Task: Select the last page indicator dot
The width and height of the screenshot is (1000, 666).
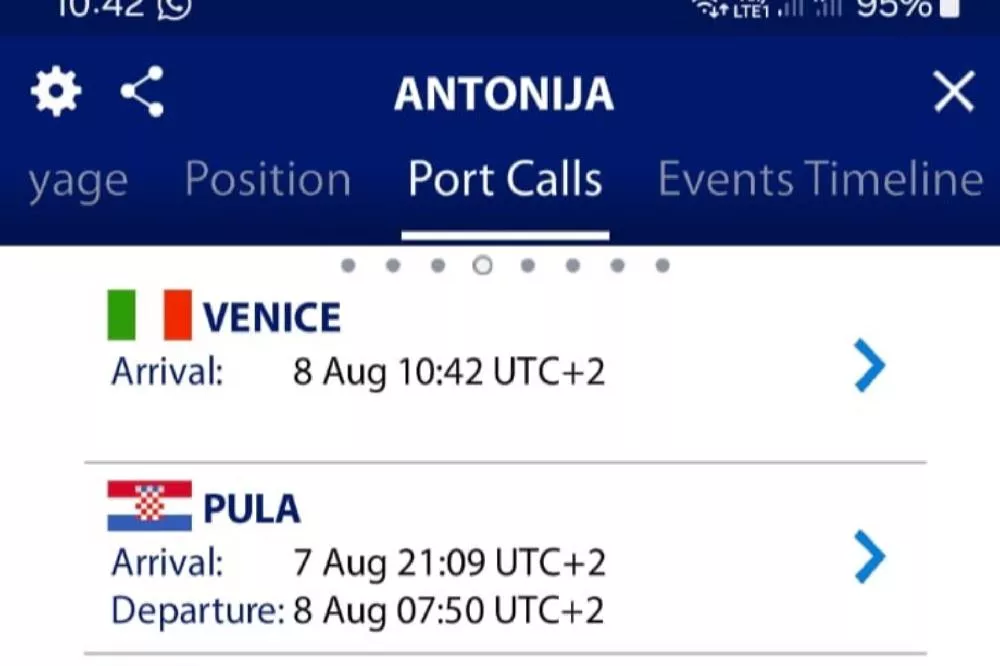Action: point(662,266)
